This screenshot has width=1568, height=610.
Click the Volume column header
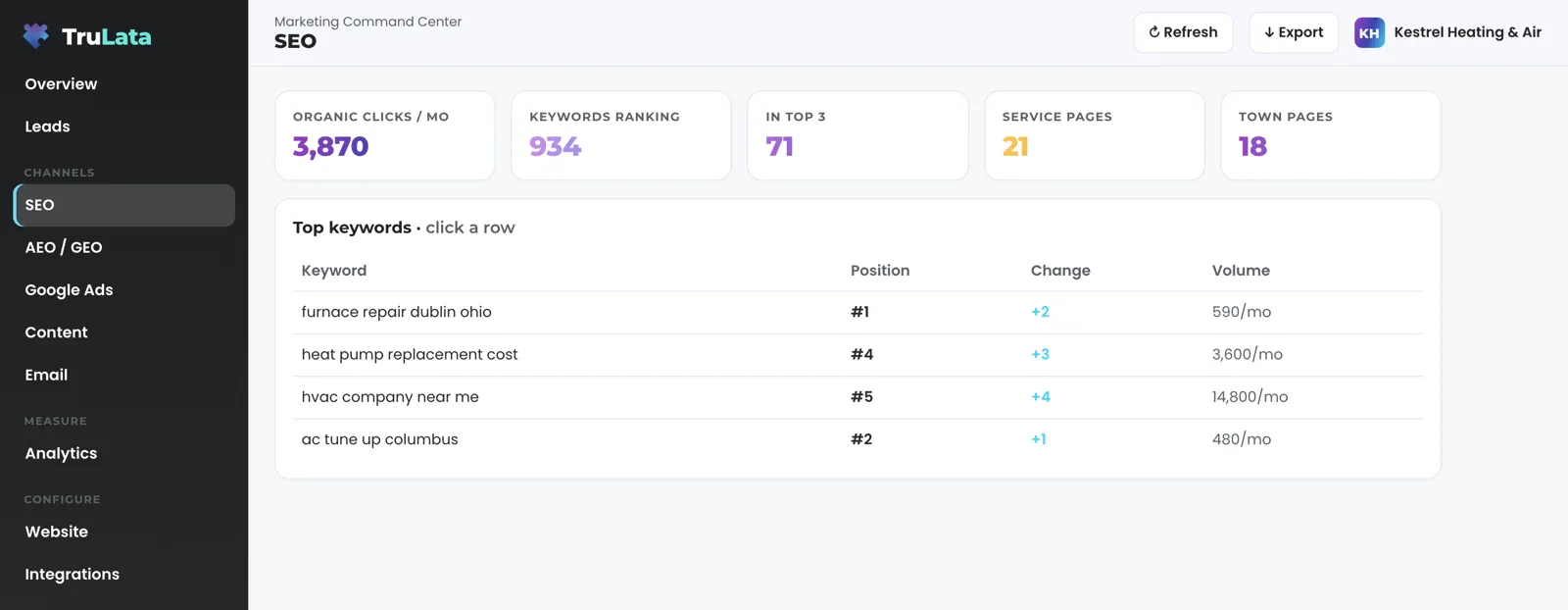click(1241, 271)
